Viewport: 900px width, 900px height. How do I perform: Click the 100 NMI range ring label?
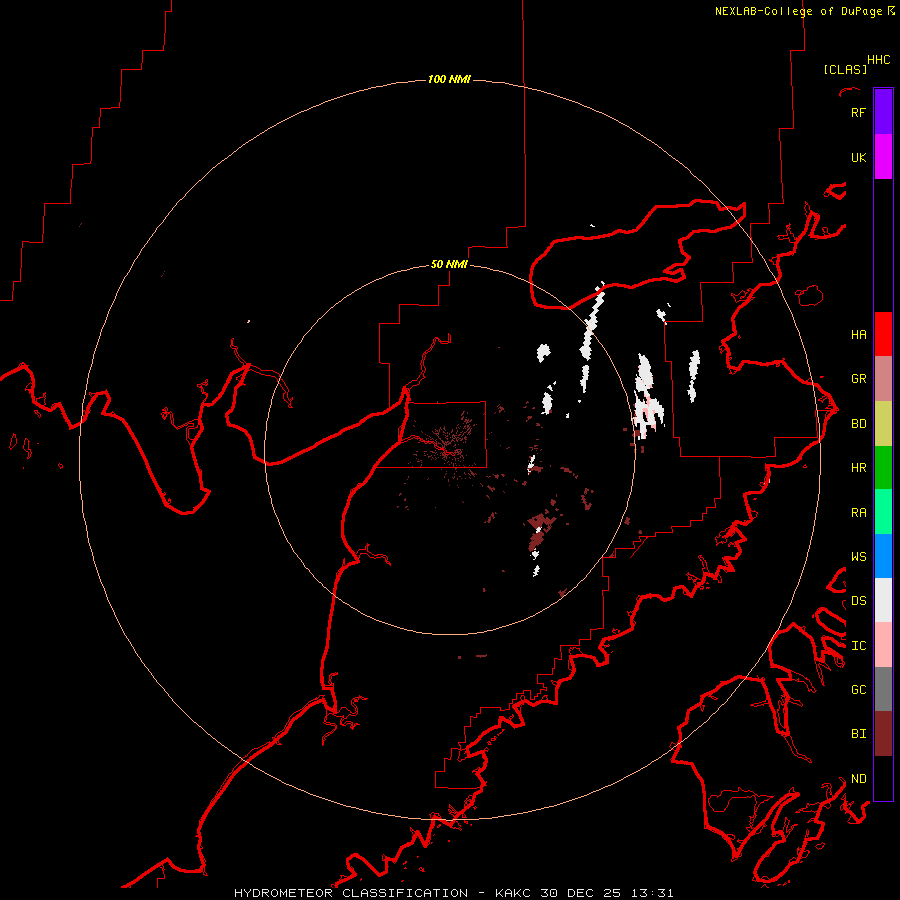click(x=449, y=79)
